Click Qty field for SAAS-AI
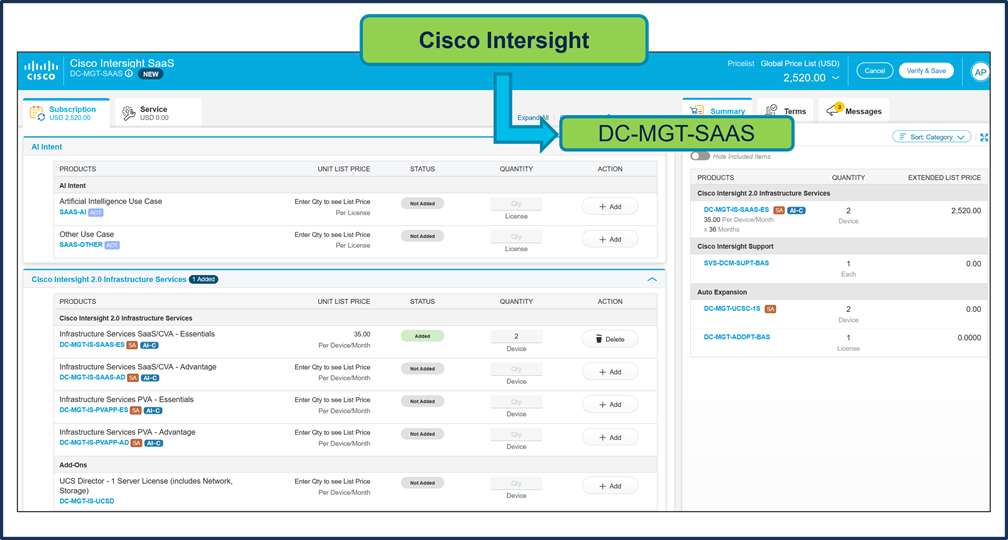The image size is (1008, 540). (x=516, y=204)
